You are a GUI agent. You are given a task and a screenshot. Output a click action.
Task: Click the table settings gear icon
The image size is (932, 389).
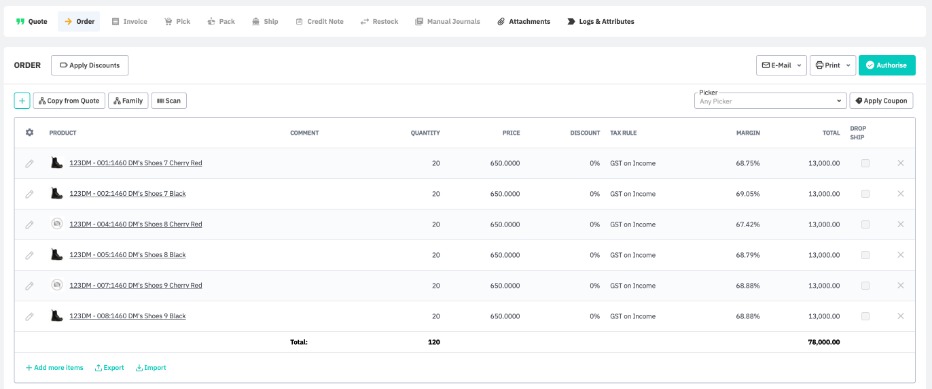pyautogui.click(x=29, y=133)
